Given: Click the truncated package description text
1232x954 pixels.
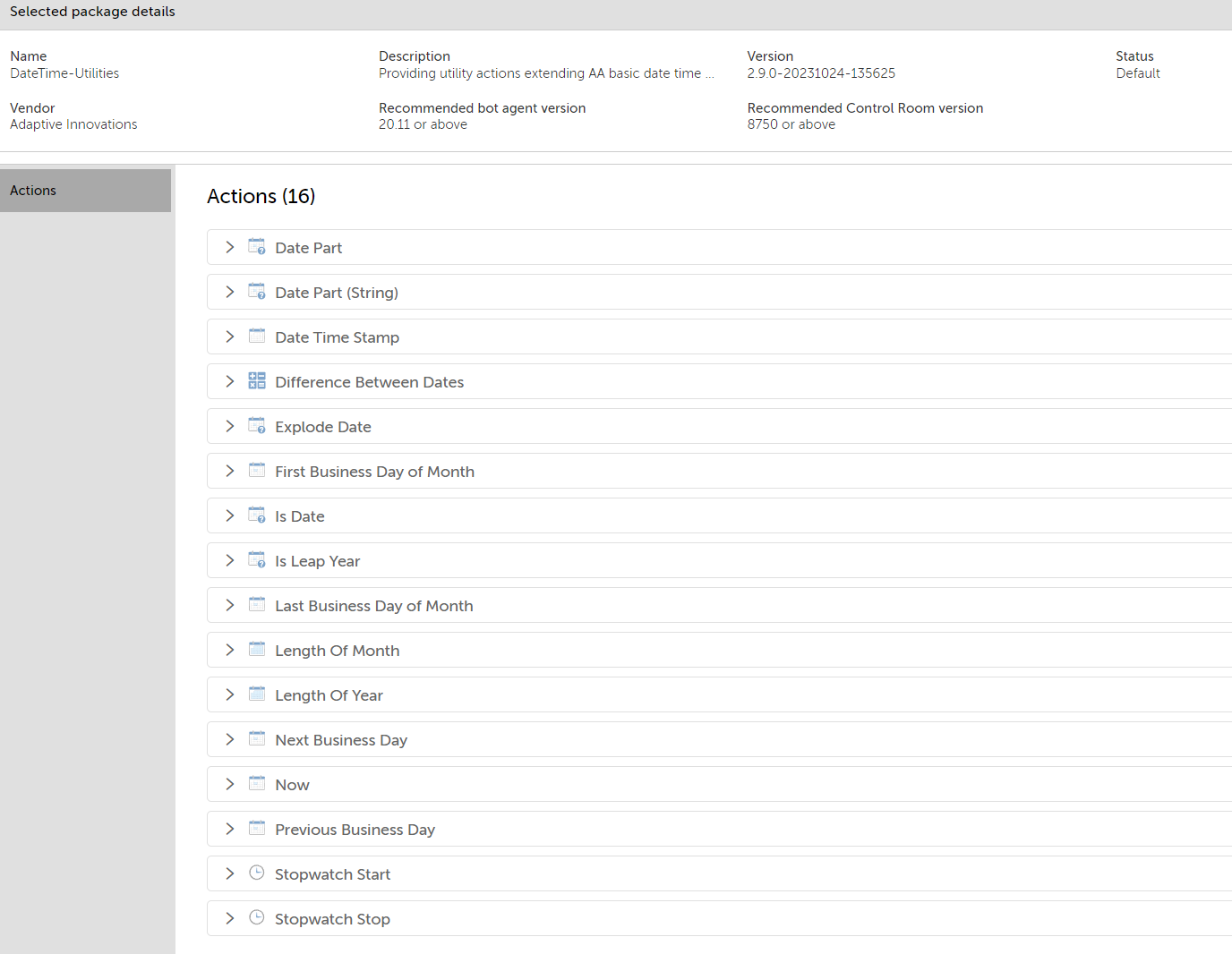Looking at the screenshot, I should point(546,73).
